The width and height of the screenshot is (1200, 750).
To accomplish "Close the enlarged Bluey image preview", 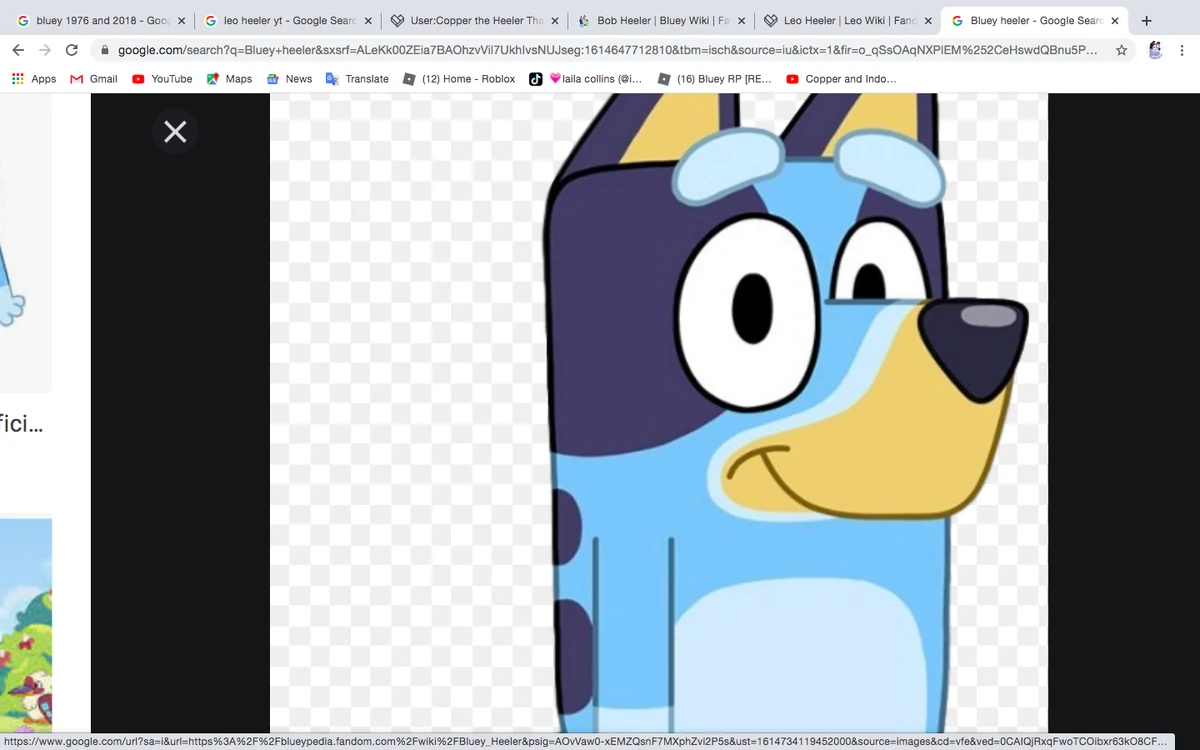I will click(x=175, y=131).
